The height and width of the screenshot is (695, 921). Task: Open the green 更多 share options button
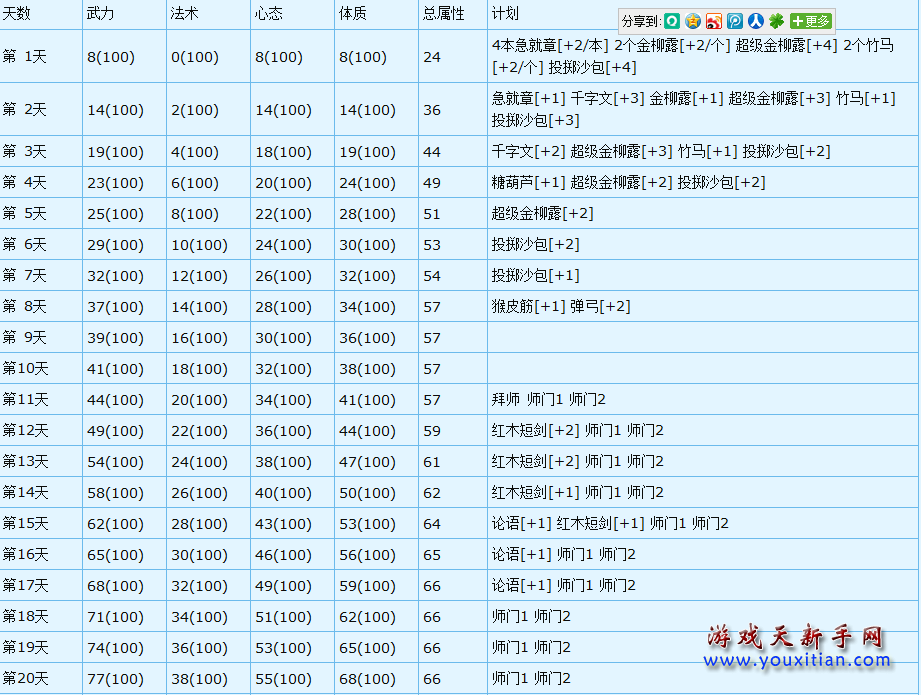click(810, 21)
